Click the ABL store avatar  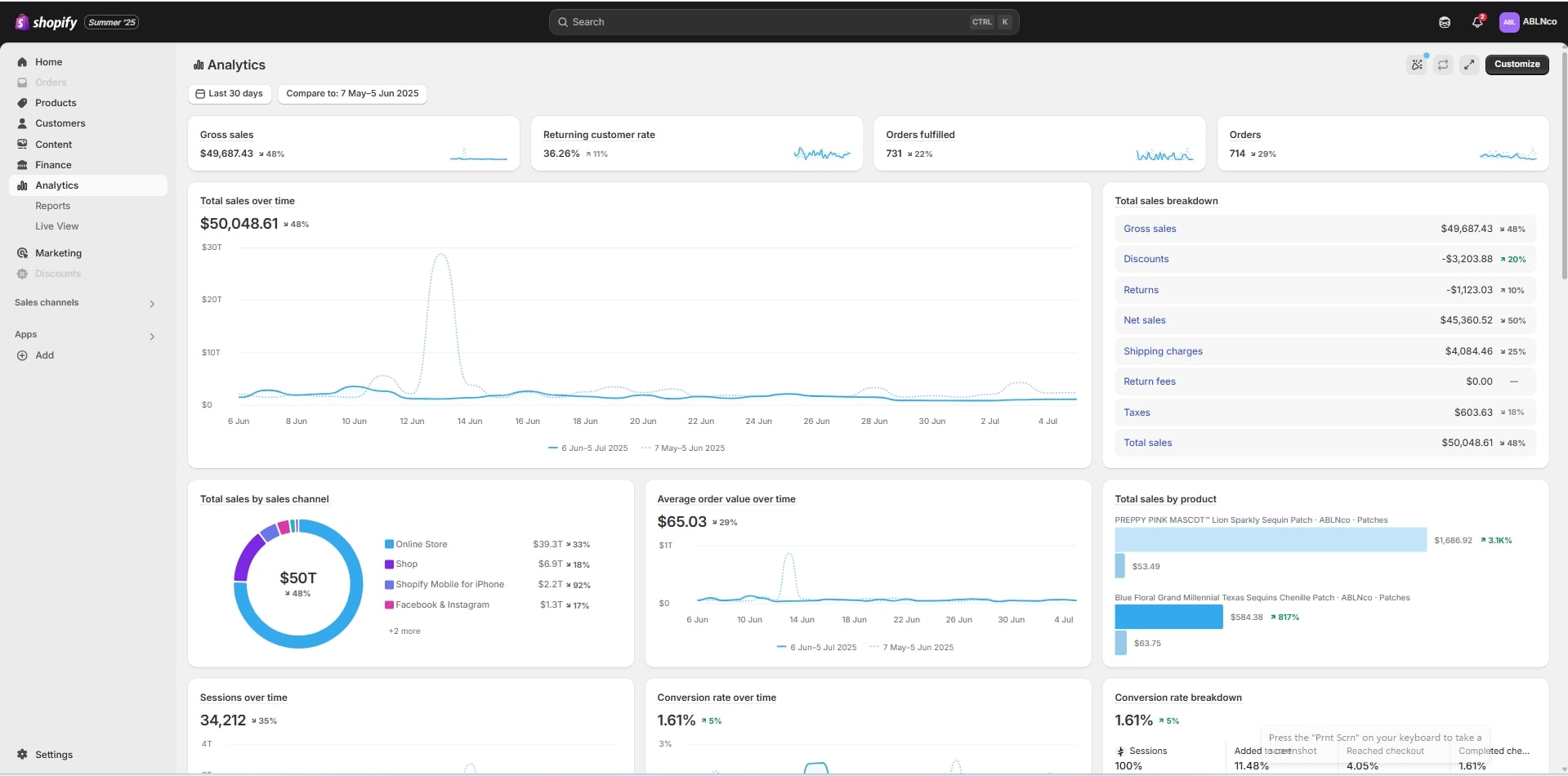pos(1508,22)
